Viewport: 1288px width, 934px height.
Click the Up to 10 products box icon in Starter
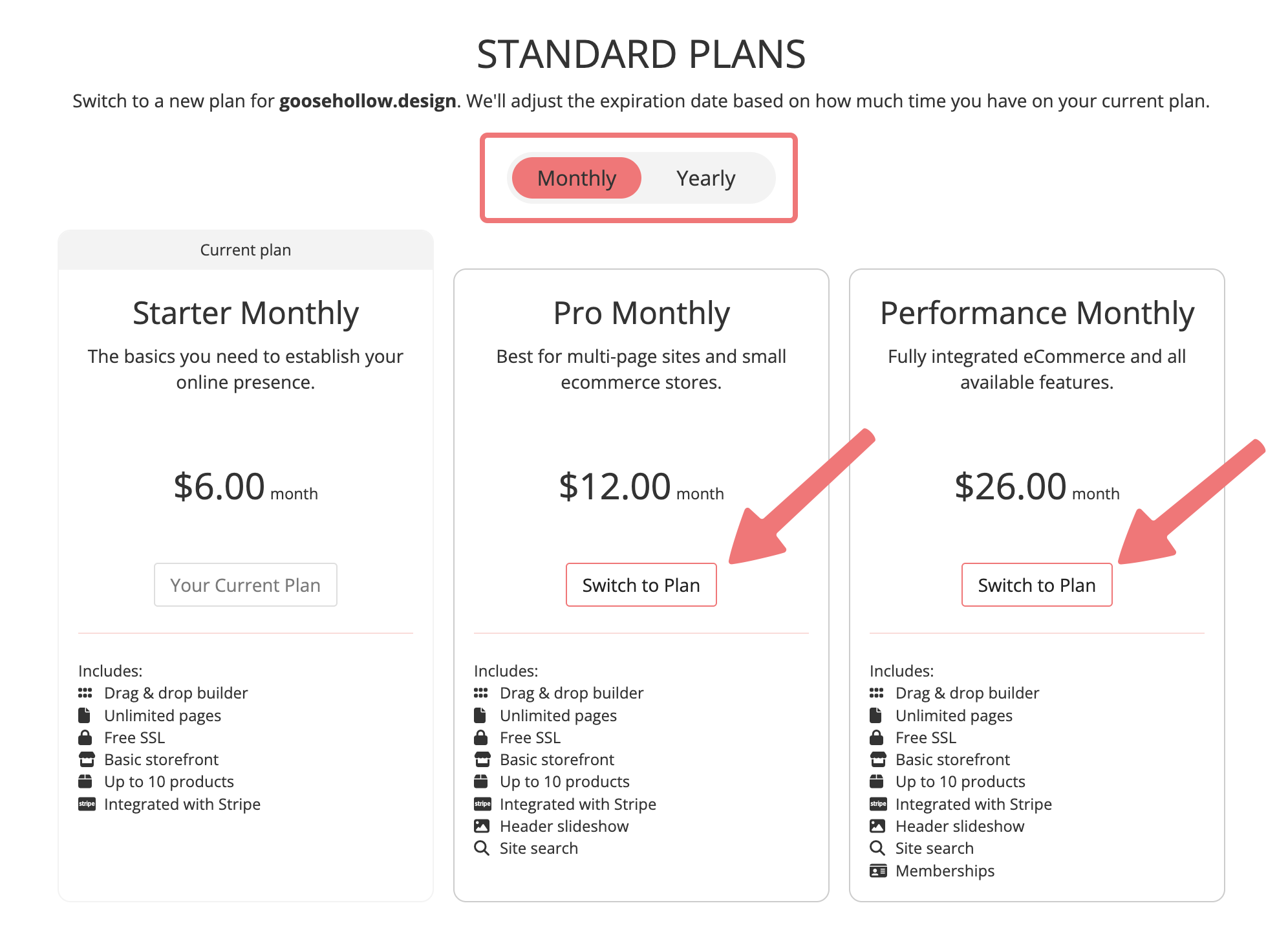coord(85,781)
